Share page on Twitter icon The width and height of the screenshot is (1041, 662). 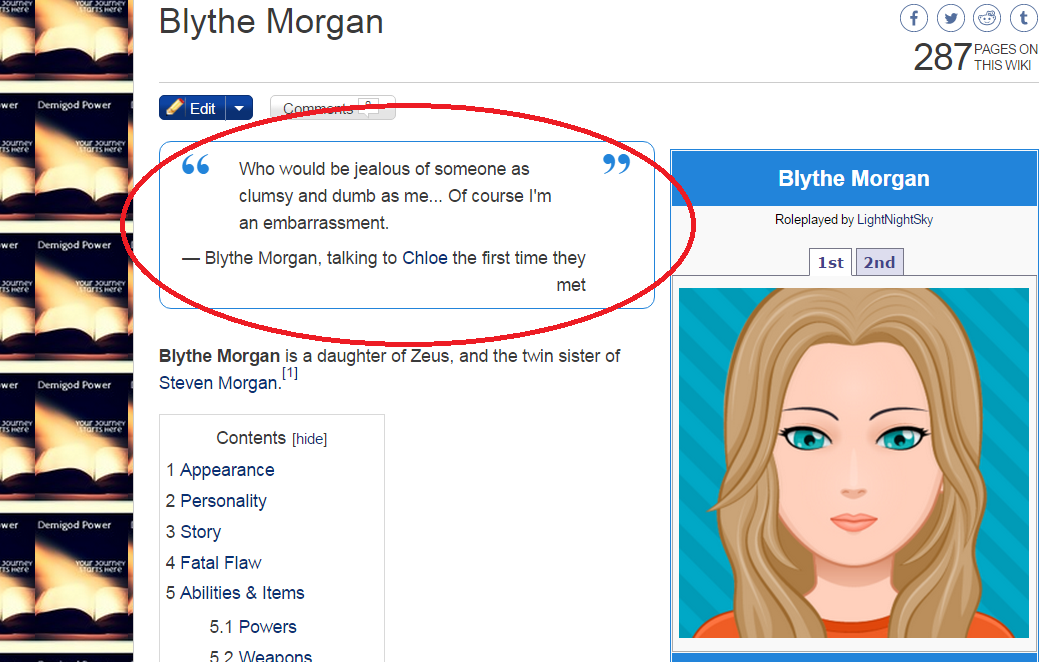click(x=951, y=18)
